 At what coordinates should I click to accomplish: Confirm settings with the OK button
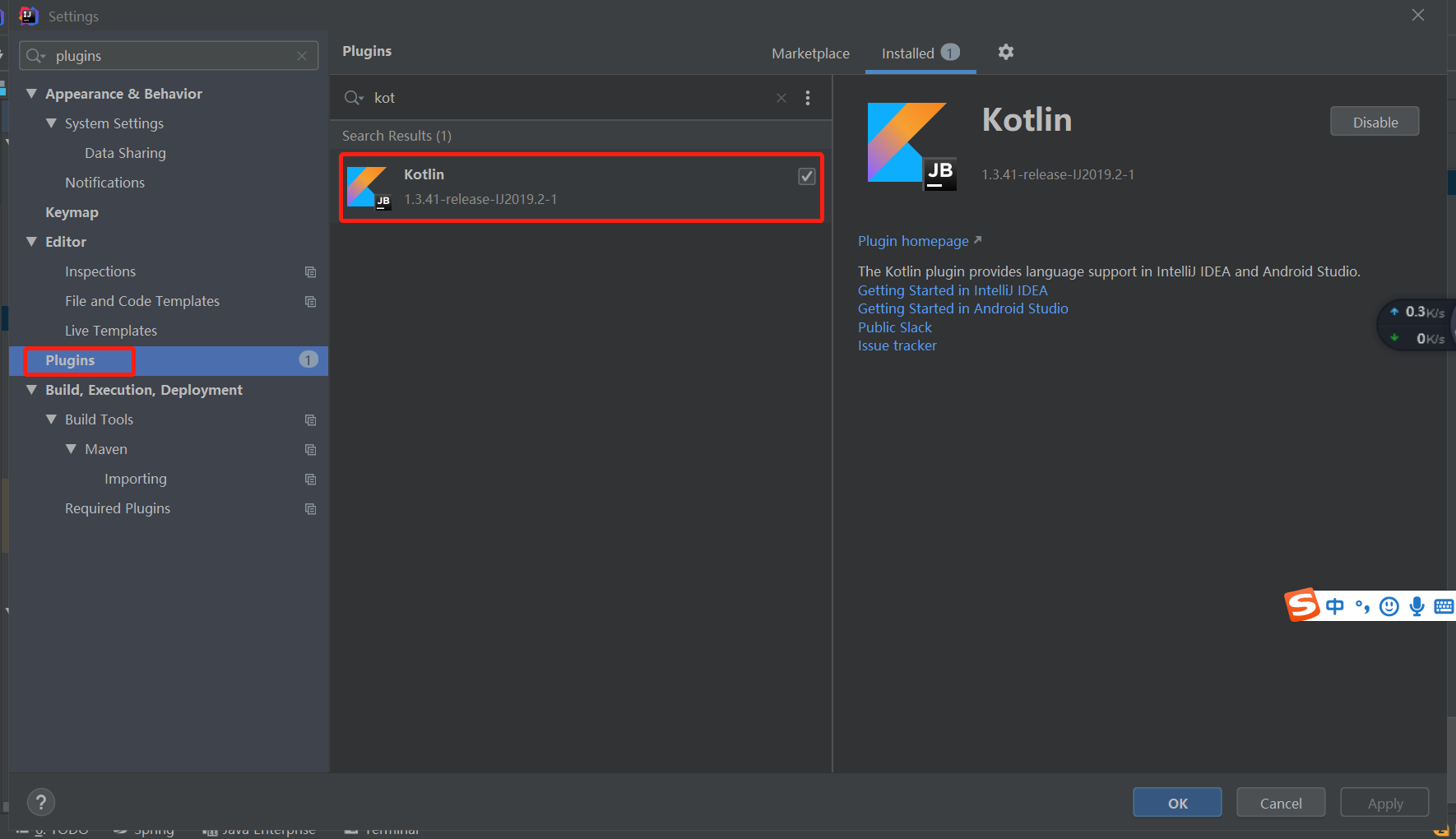1177,803
